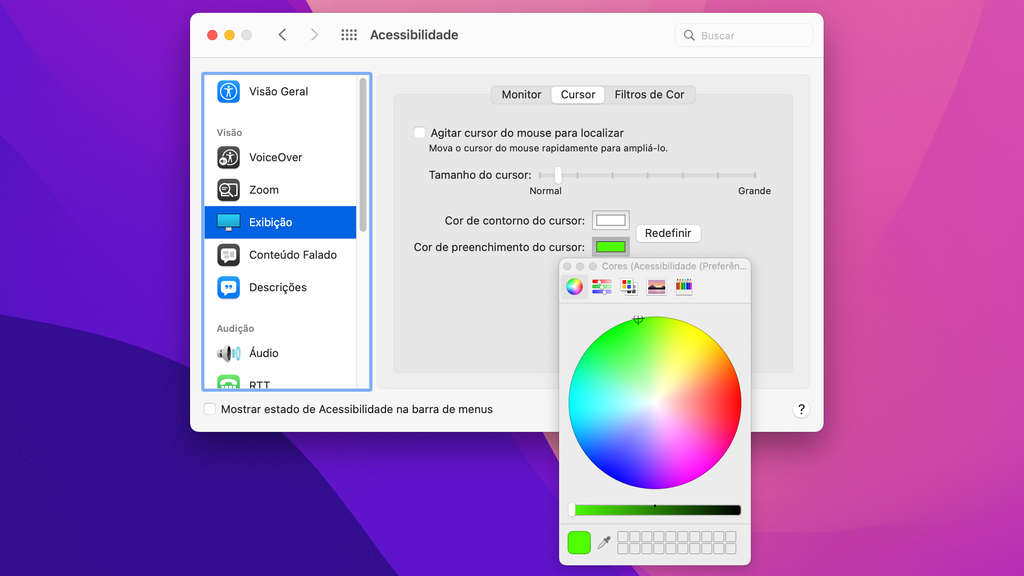Click the "Visão" section header

point(229,133)
